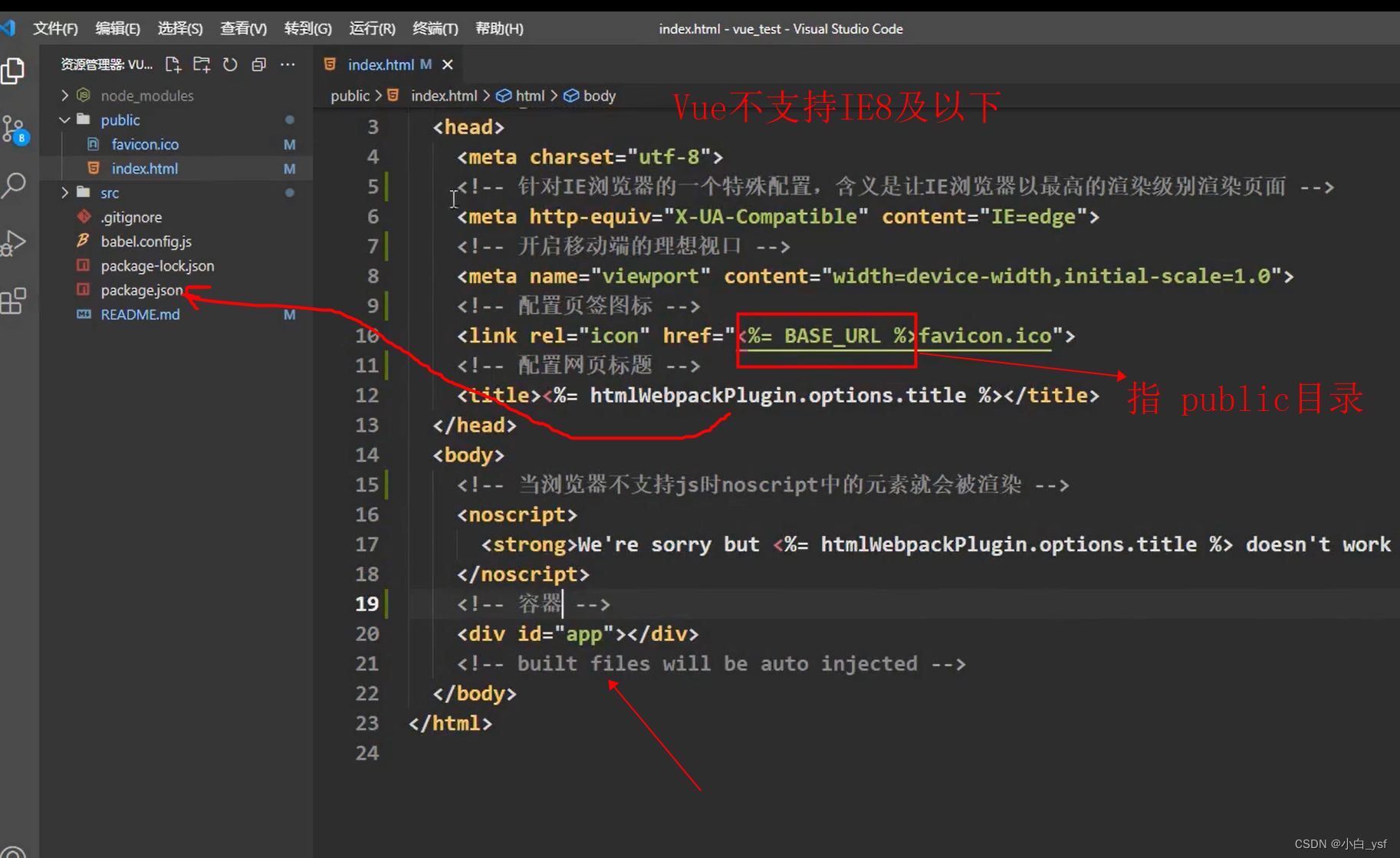Click the babel.config.js Babel icon

(x=83, y=241)
